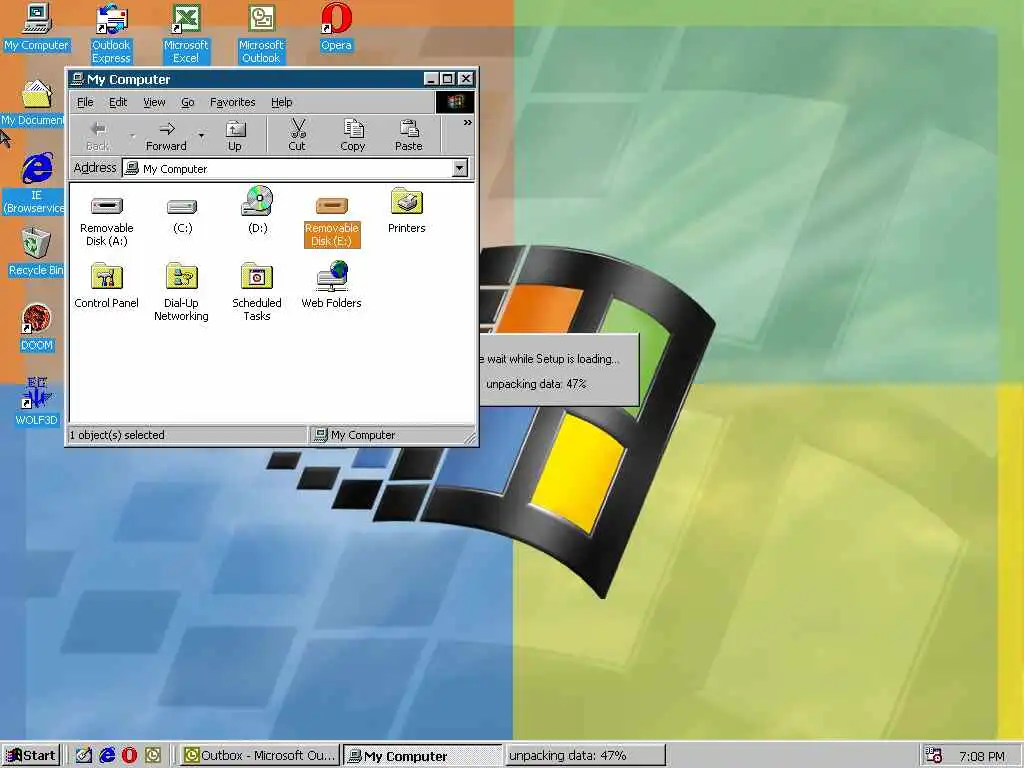Click the Copy toolbar button
This screenshot has width=1024, height=768.
coord(353,136)
